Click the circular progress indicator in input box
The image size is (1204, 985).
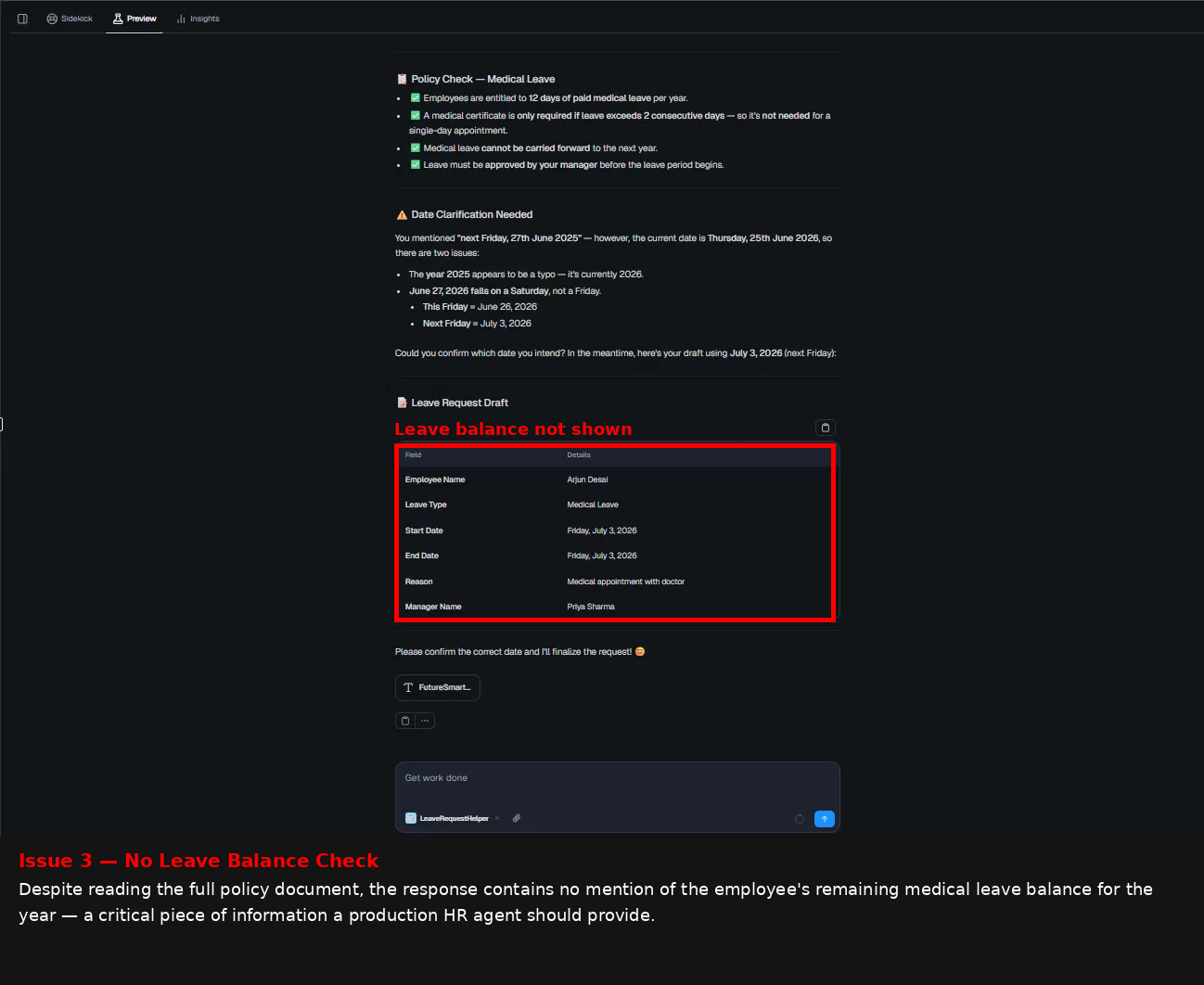click(x=800, y=819)
